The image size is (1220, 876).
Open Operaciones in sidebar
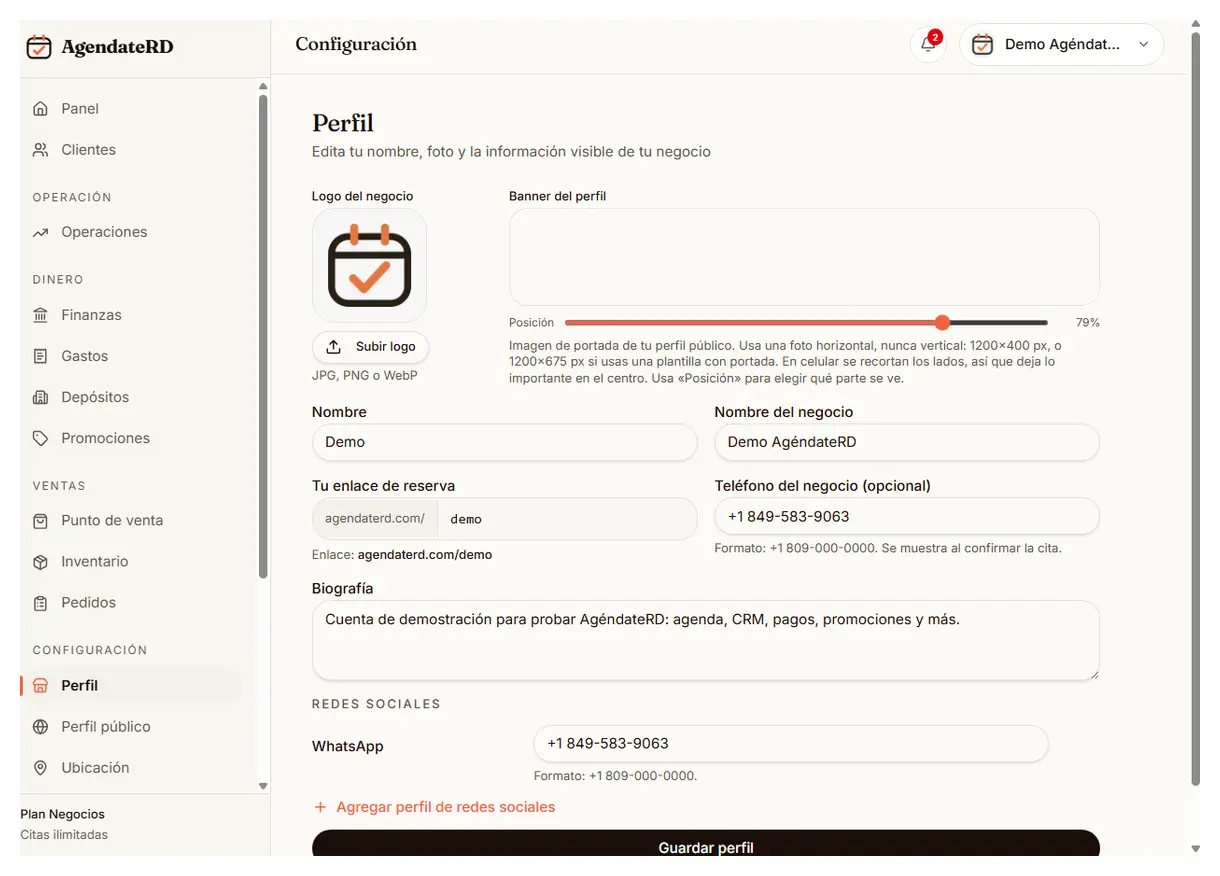click(x=131, y=232)
